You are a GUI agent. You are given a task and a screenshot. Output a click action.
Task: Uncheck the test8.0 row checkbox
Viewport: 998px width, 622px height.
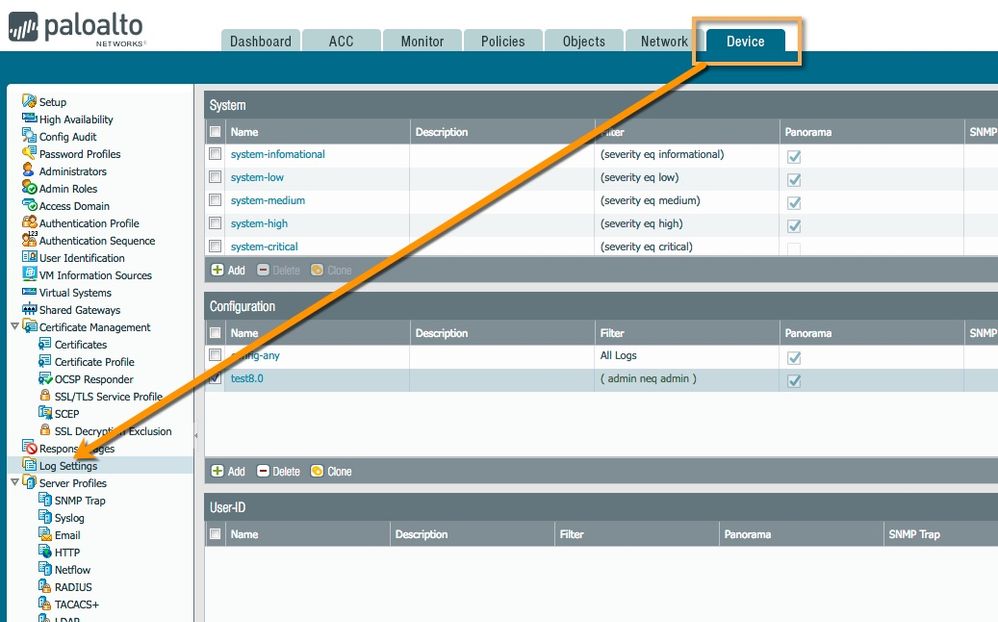(x=215, y=379)
